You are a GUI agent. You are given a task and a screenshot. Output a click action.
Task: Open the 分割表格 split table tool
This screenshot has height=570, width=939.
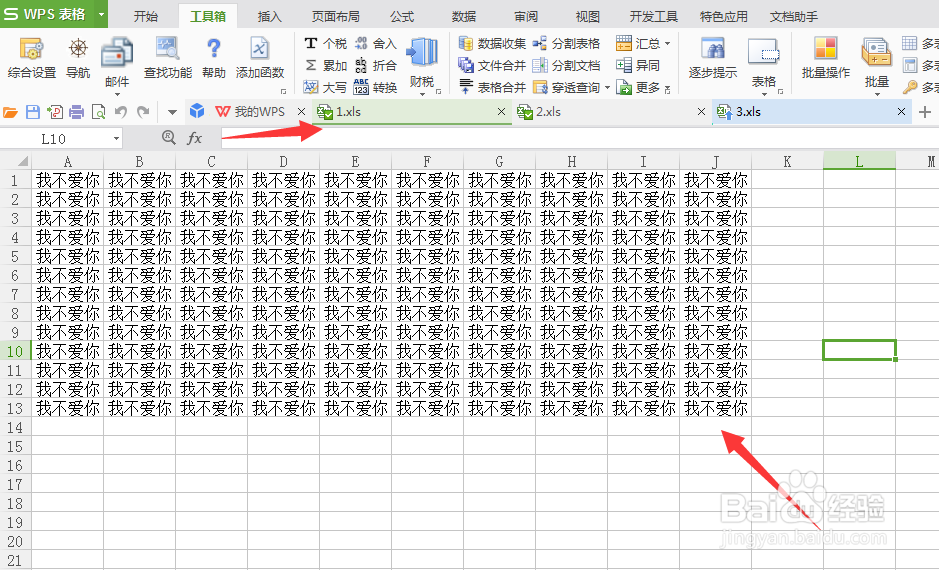coord(567,43)
